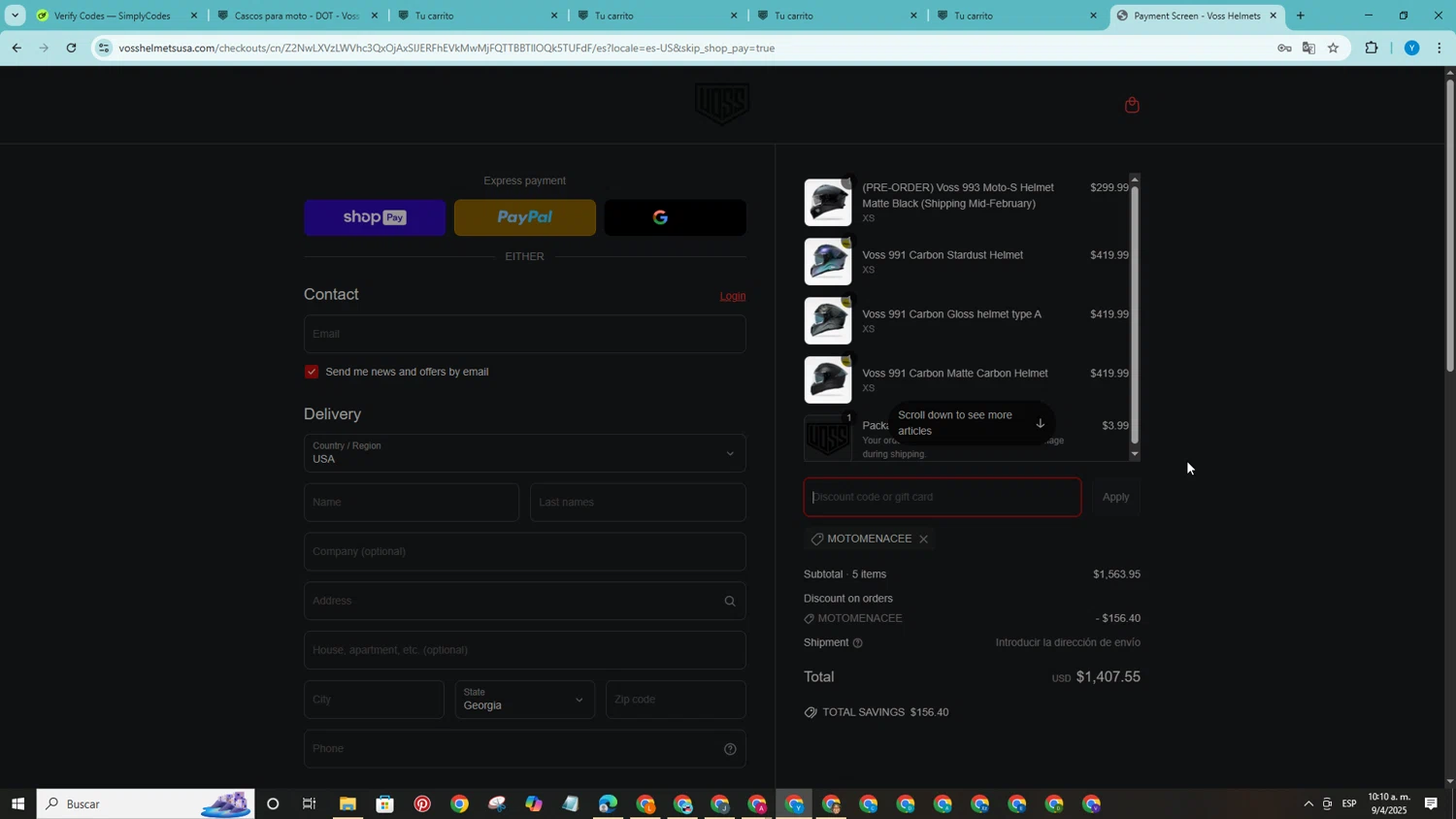
Task: Click the Apply discount button
Action: coord(1116,497)
